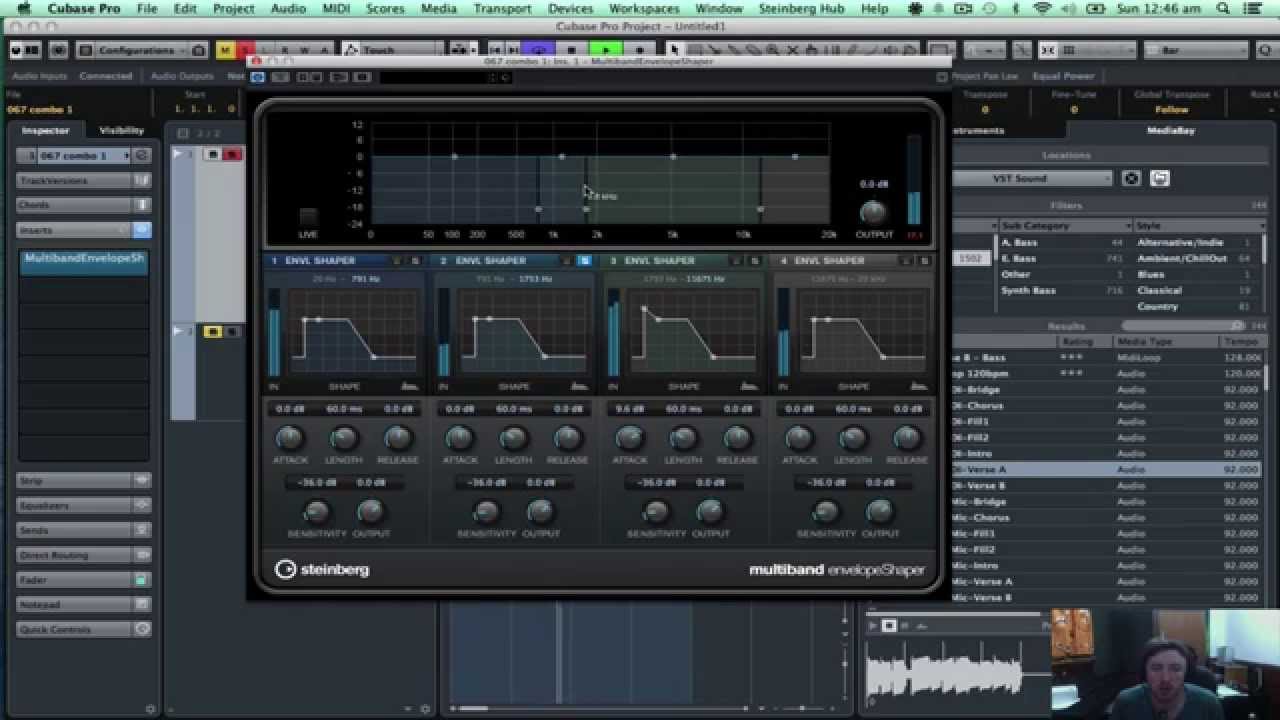Toggle the plug-in Activate power button
This screenshot has height=720, width=1280.
[x=258, y=77]
